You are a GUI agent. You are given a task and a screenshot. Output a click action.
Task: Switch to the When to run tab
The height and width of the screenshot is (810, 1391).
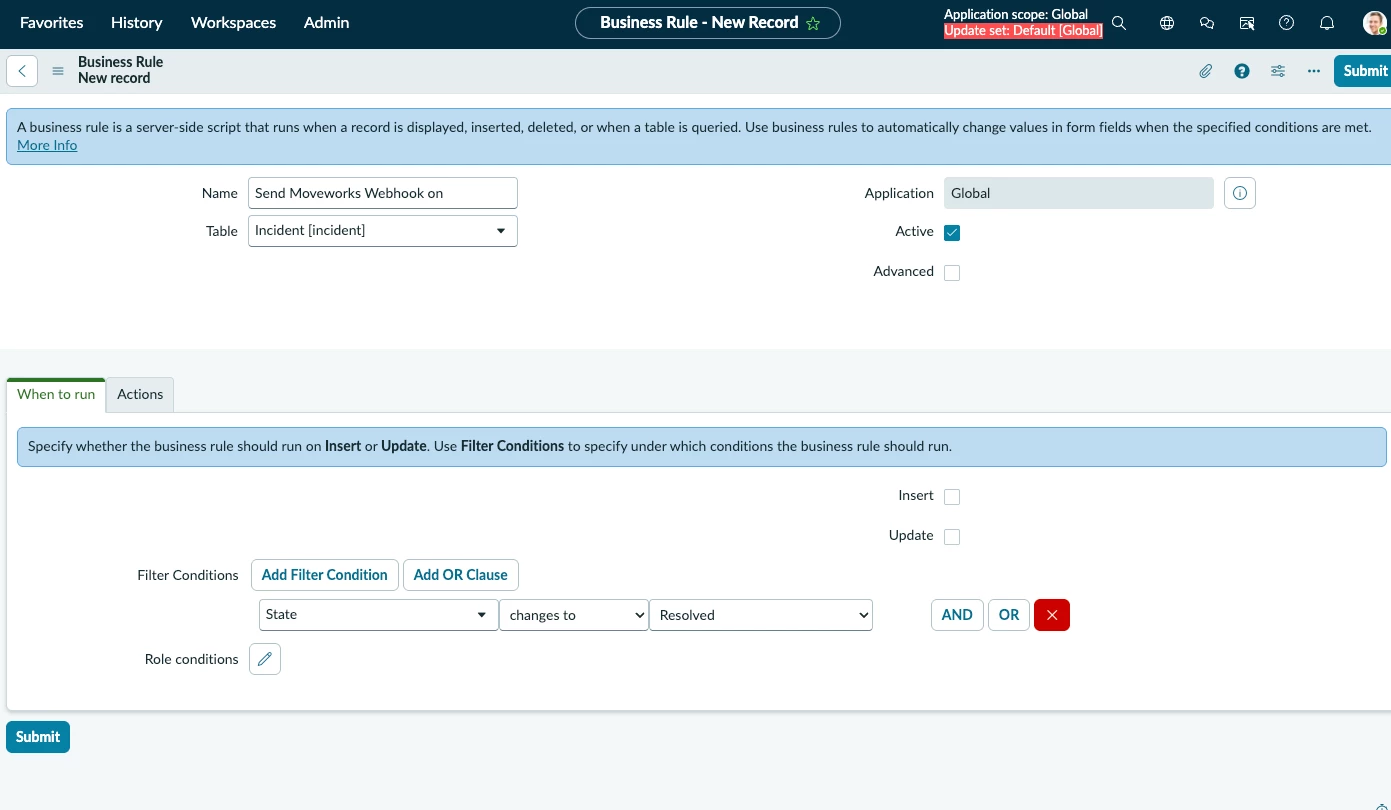pos(56,394)
